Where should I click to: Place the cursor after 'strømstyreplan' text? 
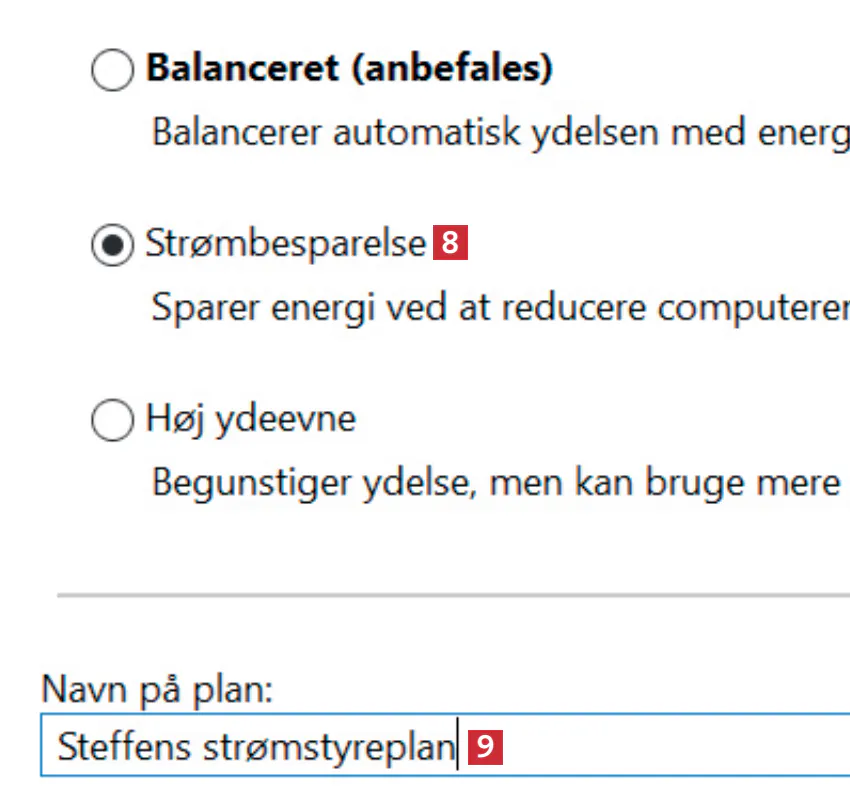click(456, 747)
